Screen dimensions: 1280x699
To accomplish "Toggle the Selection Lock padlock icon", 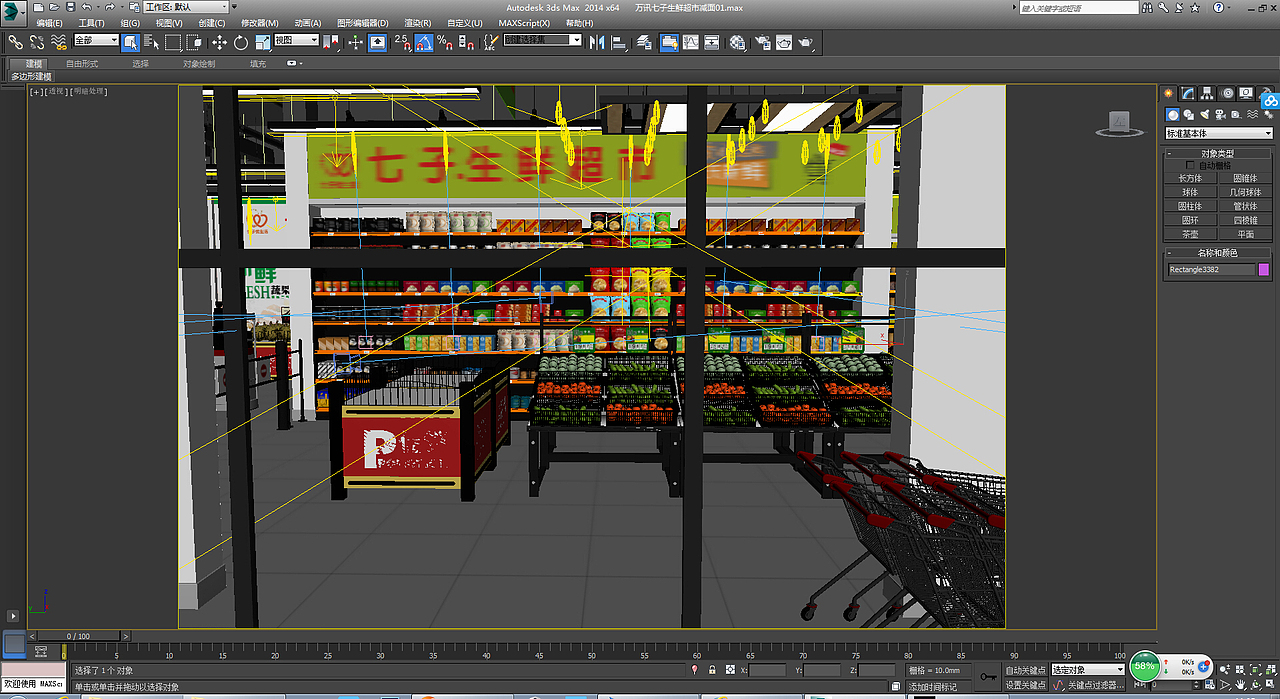I will (712, 670).
